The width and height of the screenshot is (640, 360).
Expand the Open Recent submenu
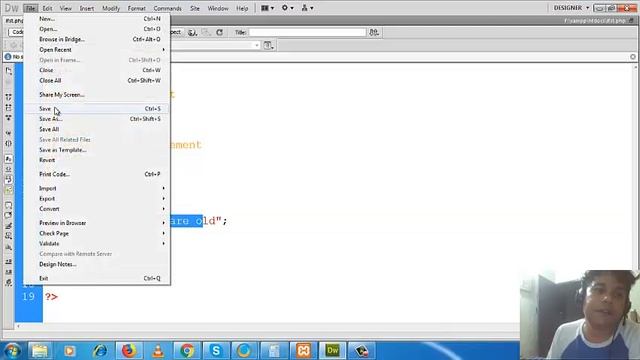tap(97, 50)
